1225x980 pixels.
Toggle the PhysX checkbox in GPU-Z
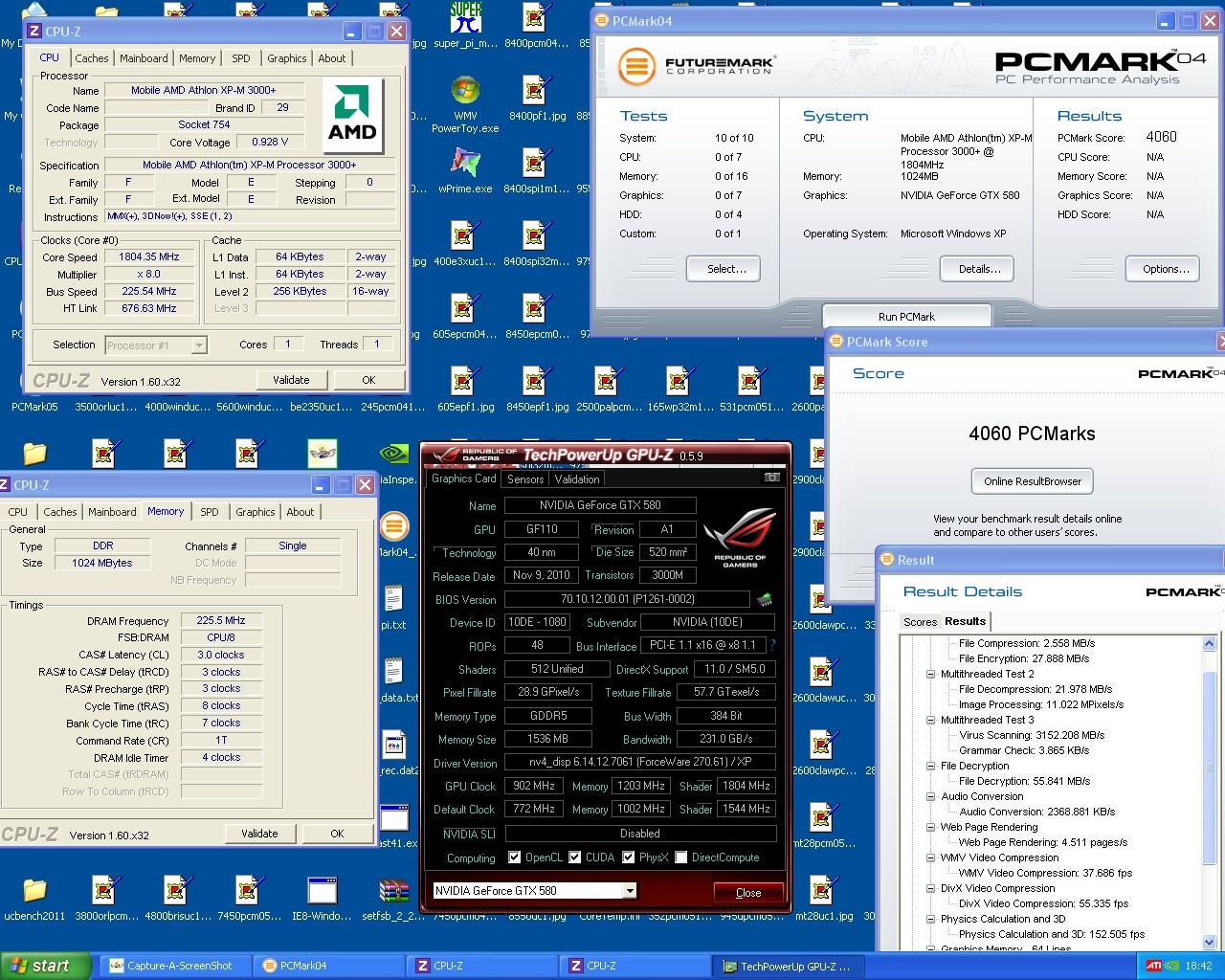coord(629,857)
